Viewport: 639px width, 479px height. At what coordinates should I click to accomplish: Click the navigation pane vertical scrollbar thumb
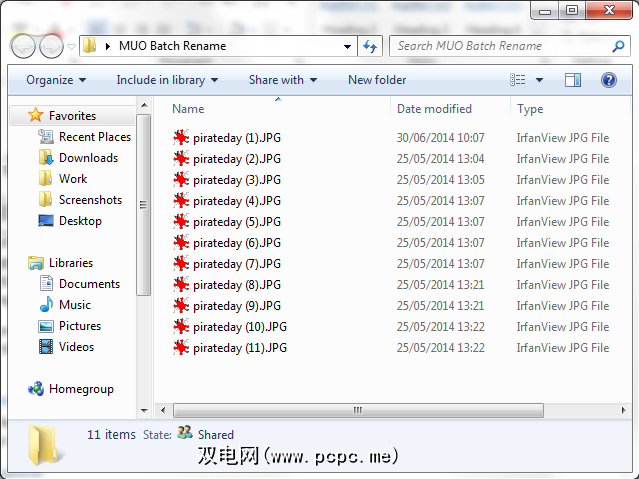click(143, 205)
